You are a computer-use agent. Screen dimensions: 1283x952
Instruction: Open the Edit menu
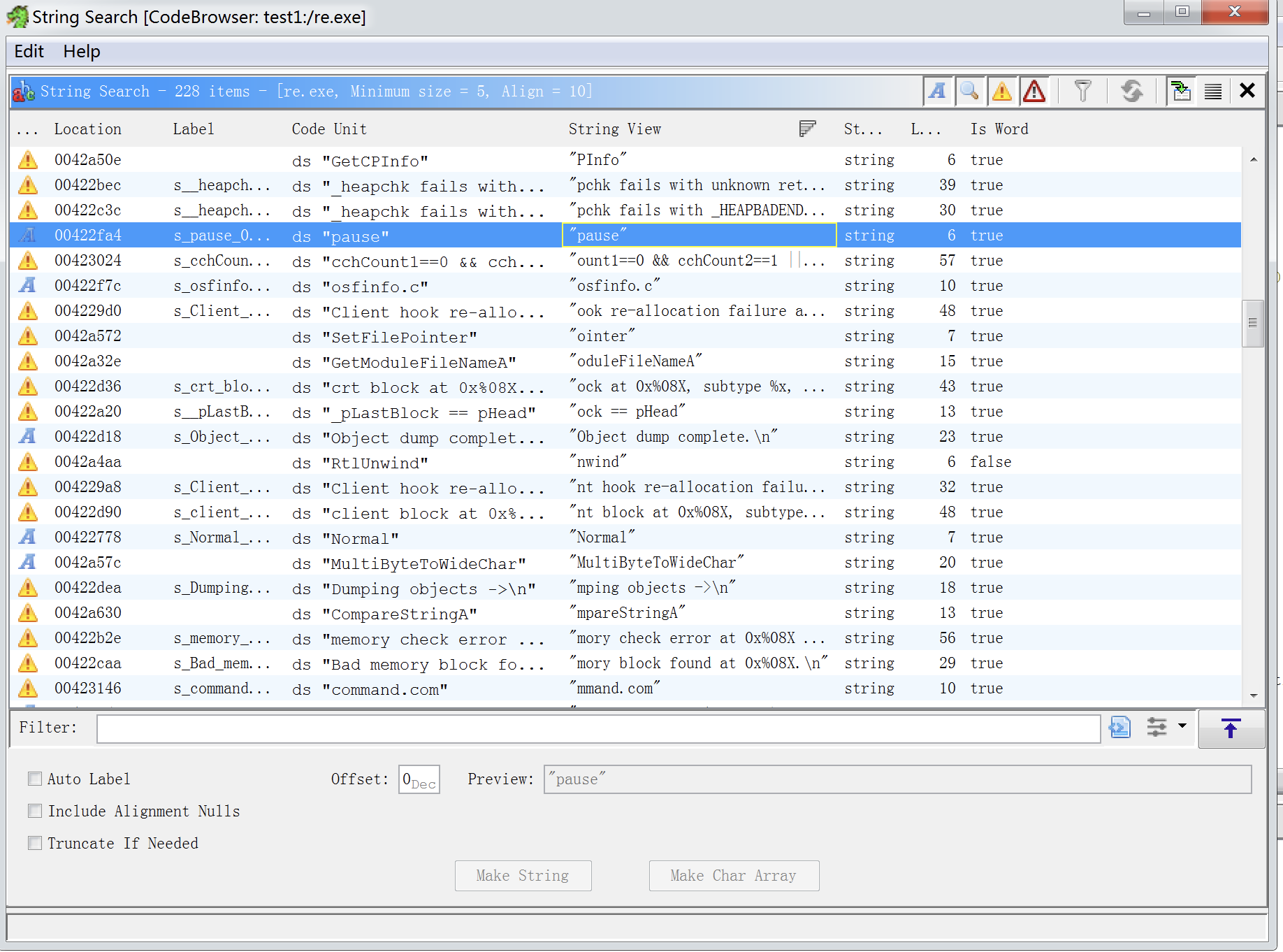[x=29, y=52]
